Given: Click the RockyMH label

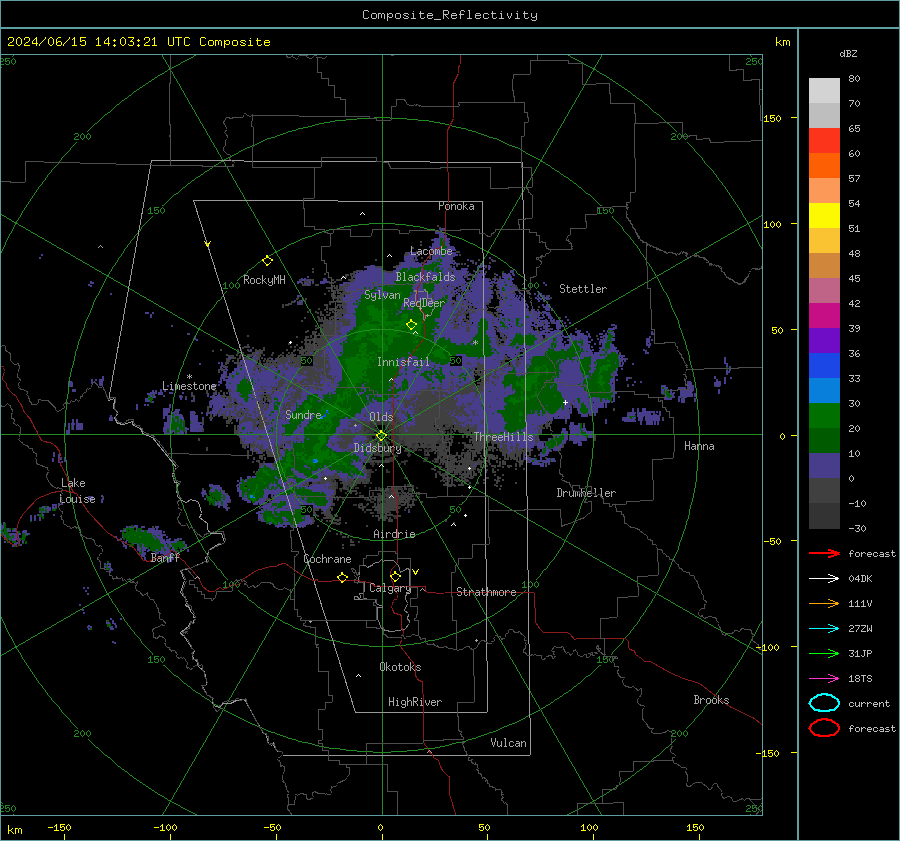Looking at the screenshot, I should pyautogui.click(x=264, y=280).
